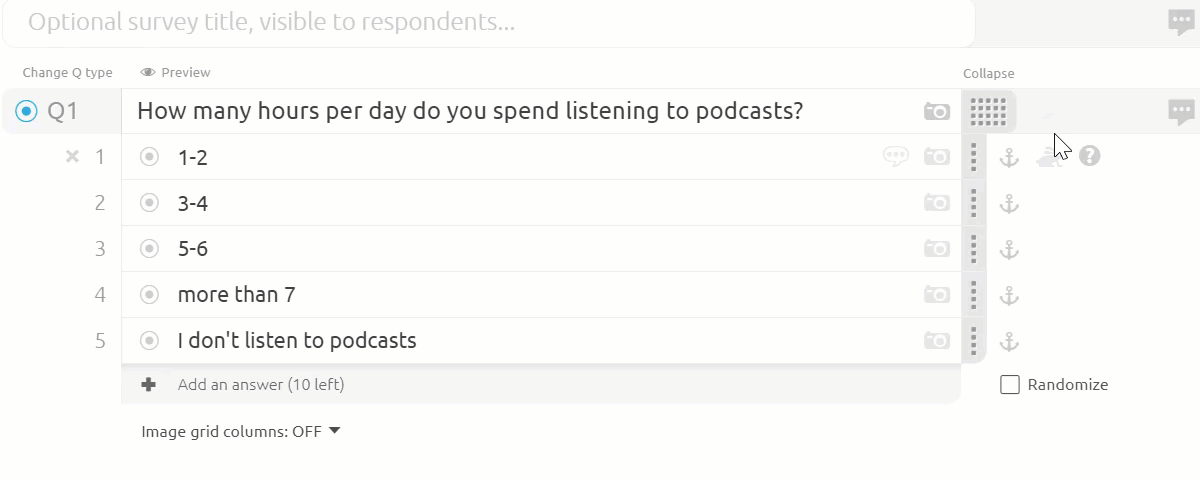This screenshot has width=1200, height=480.
Task: Open the comment icon beside the survey title
Action: [1182, 22]
